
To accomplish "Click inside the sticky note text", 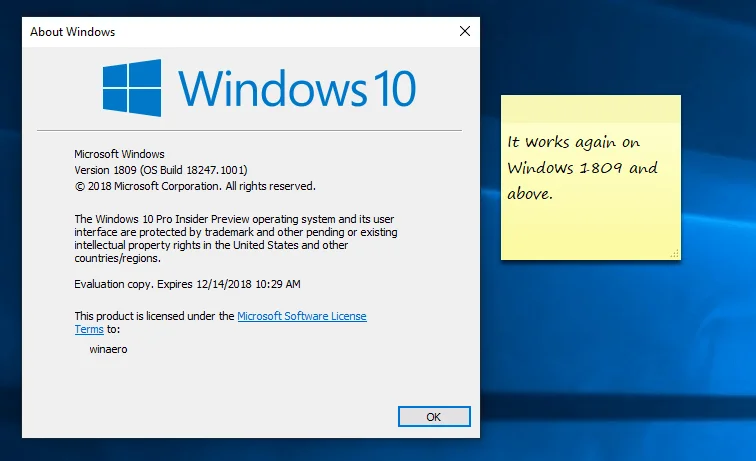I will [581, 167].
